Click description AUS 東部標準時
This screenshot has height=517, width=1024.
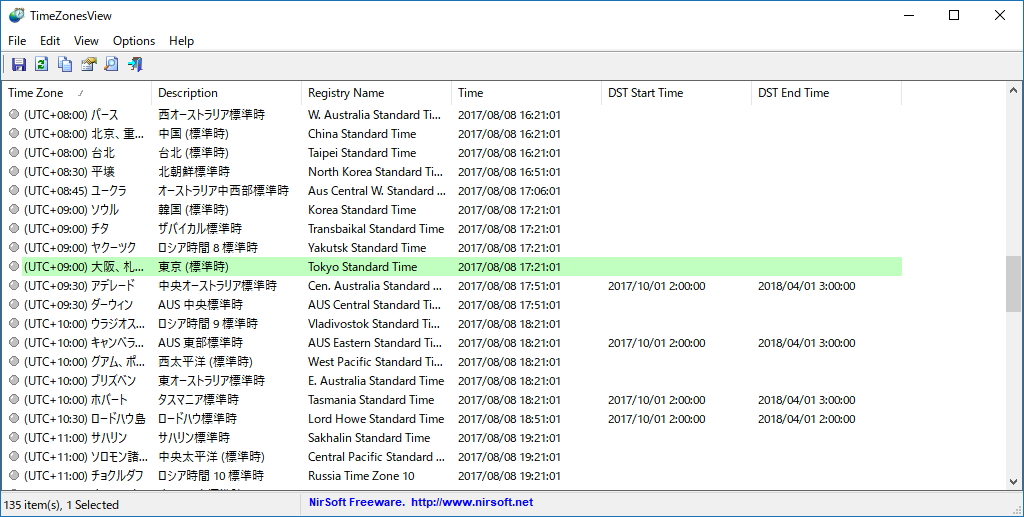click(x=200, y=343)
